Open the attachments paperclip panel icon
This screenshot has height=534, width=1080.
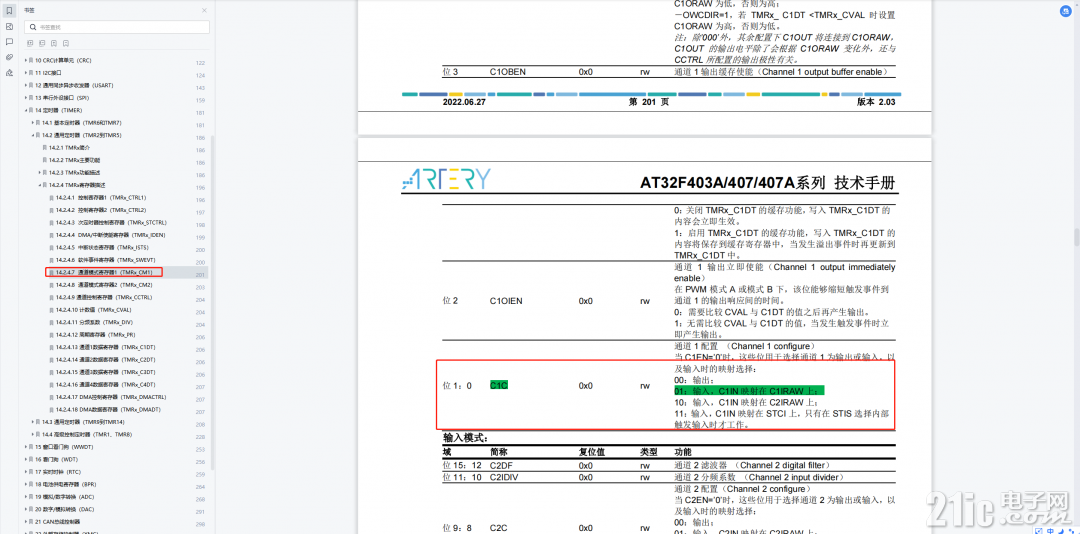[9, 57]
